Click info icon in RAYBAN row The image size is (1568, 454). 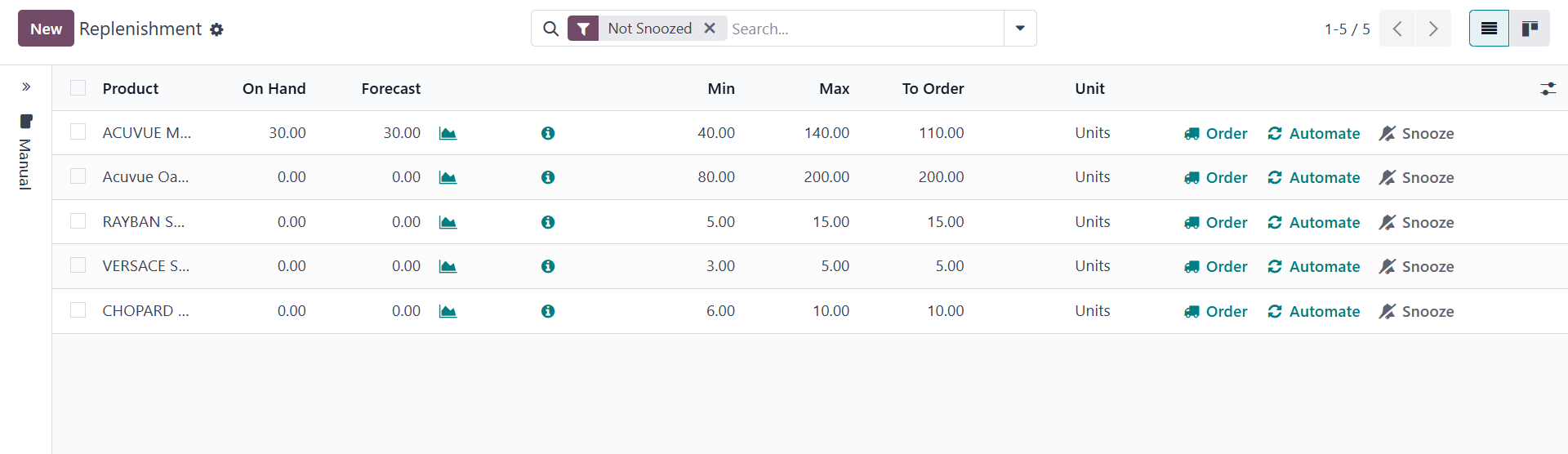pyautogui.click(x=548, y=222)
